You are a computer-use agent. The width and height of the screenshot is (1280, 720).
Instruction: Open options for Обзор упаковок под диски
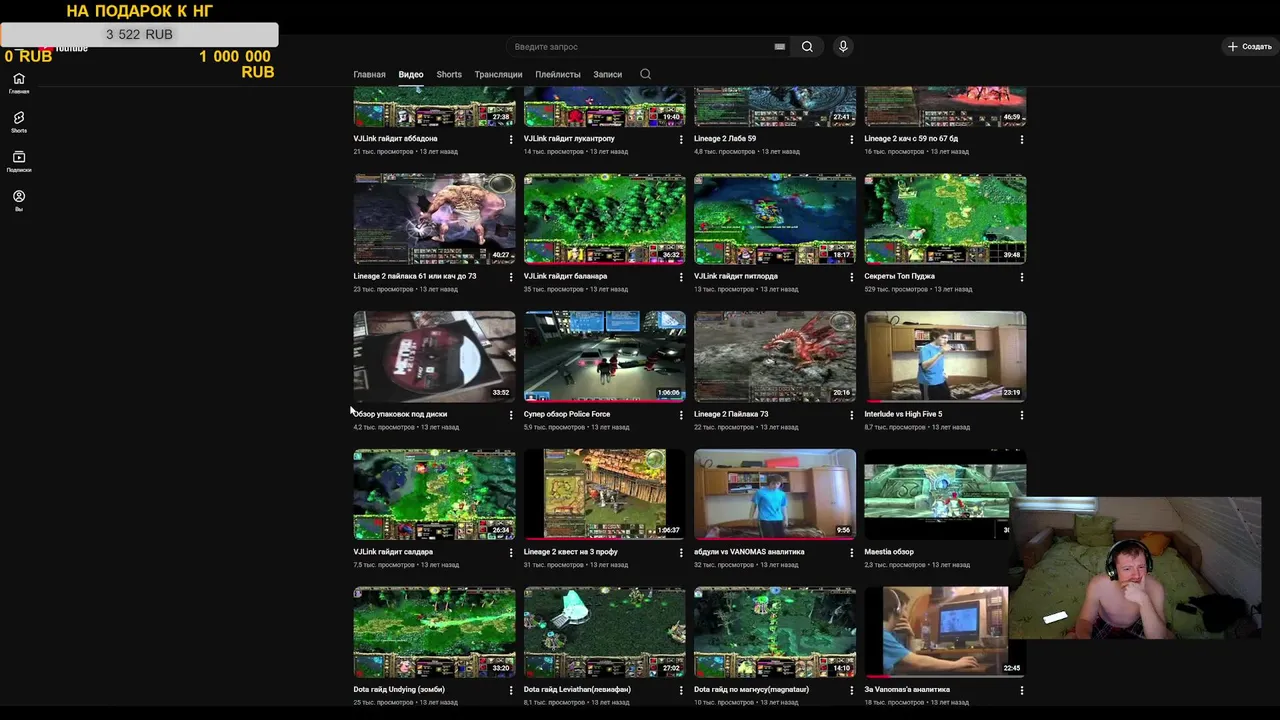pyautogui.click(x=511, y=414)
